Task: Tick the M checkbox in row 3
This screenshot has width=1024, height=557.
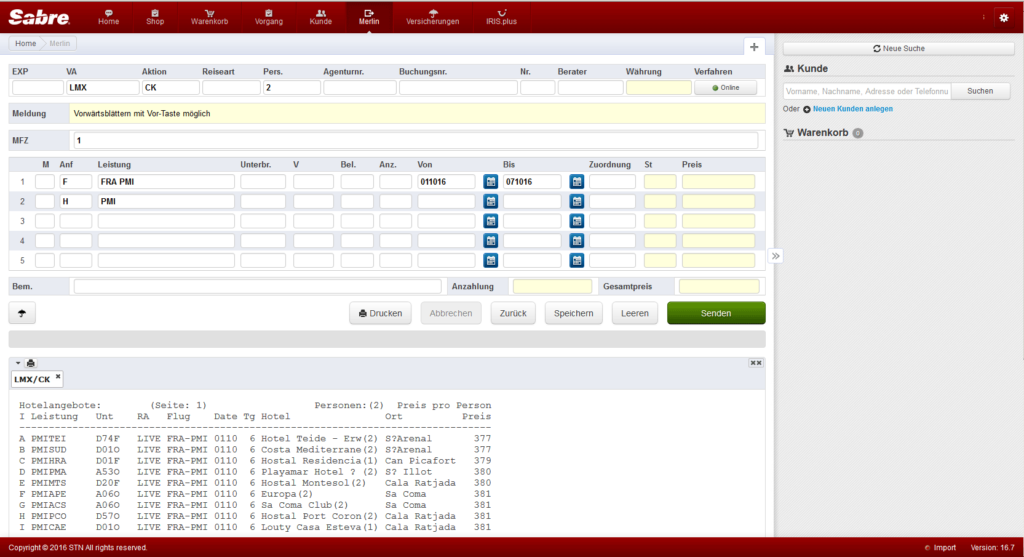Action: 44,221
